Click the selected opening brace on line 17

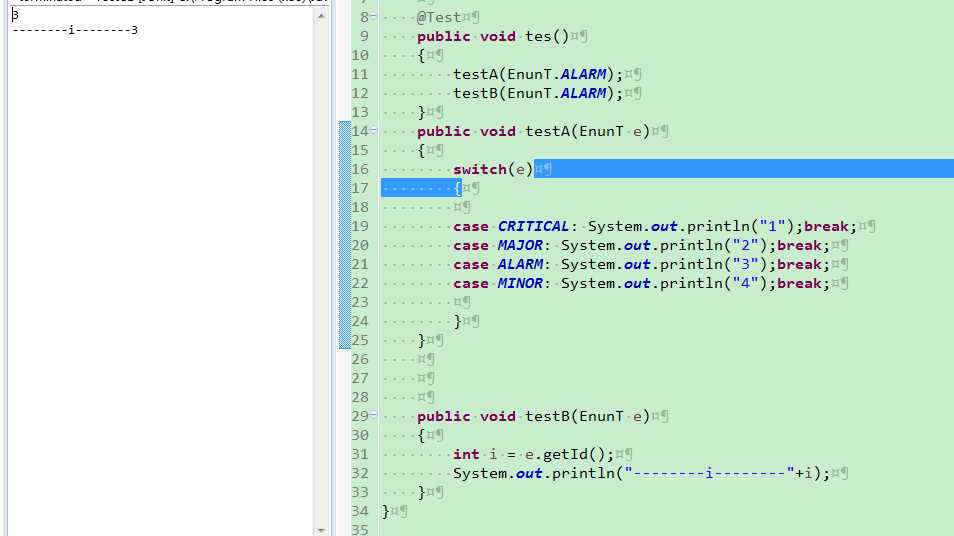click(457, 188)
